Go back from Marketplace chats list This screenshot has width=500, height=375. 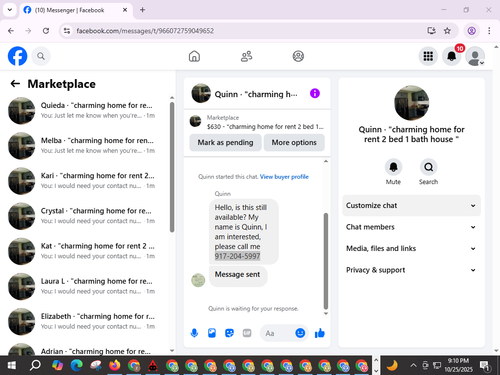(x=15, y=84)
